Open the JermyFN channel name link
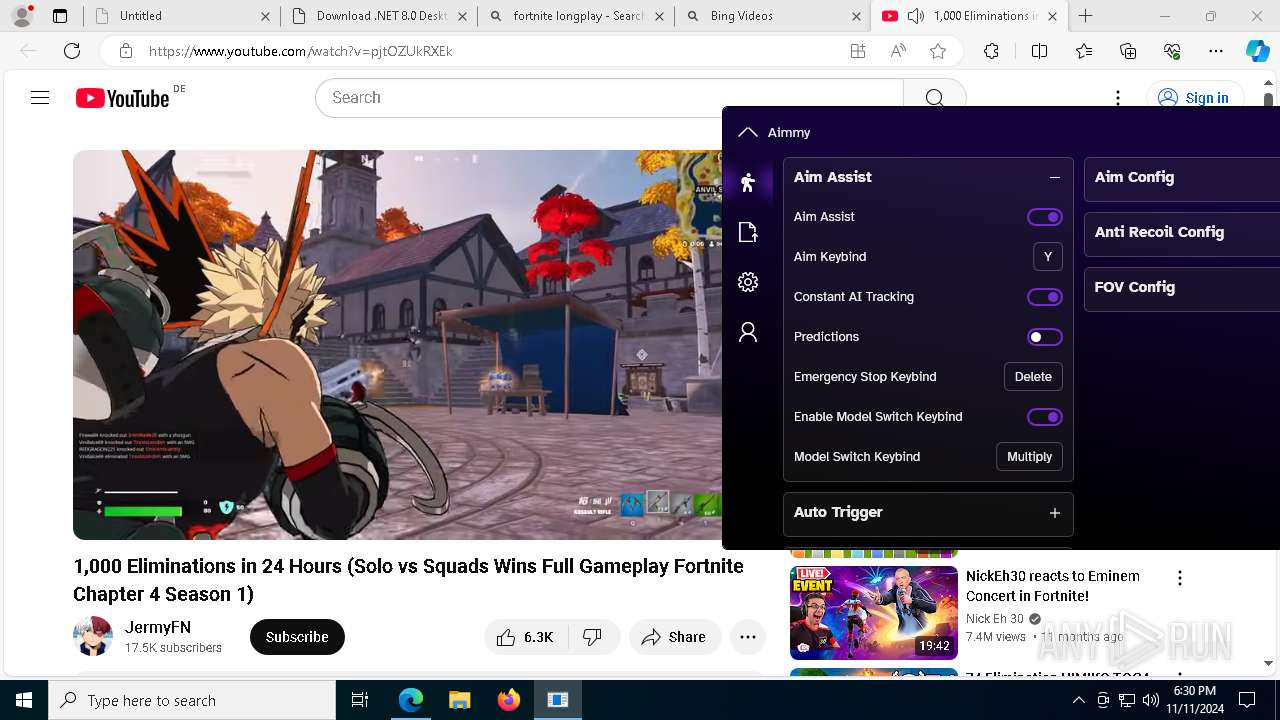 [x=158, y=627]
